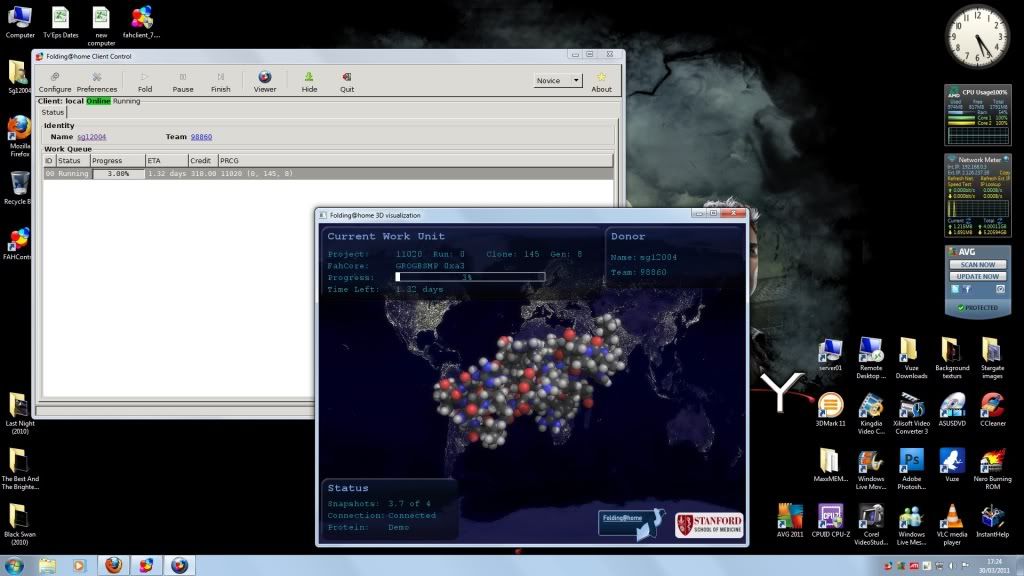The width and height of the screenshot is (1024, 576).
Task: Select the Status tab
Action: coord(53,112)
